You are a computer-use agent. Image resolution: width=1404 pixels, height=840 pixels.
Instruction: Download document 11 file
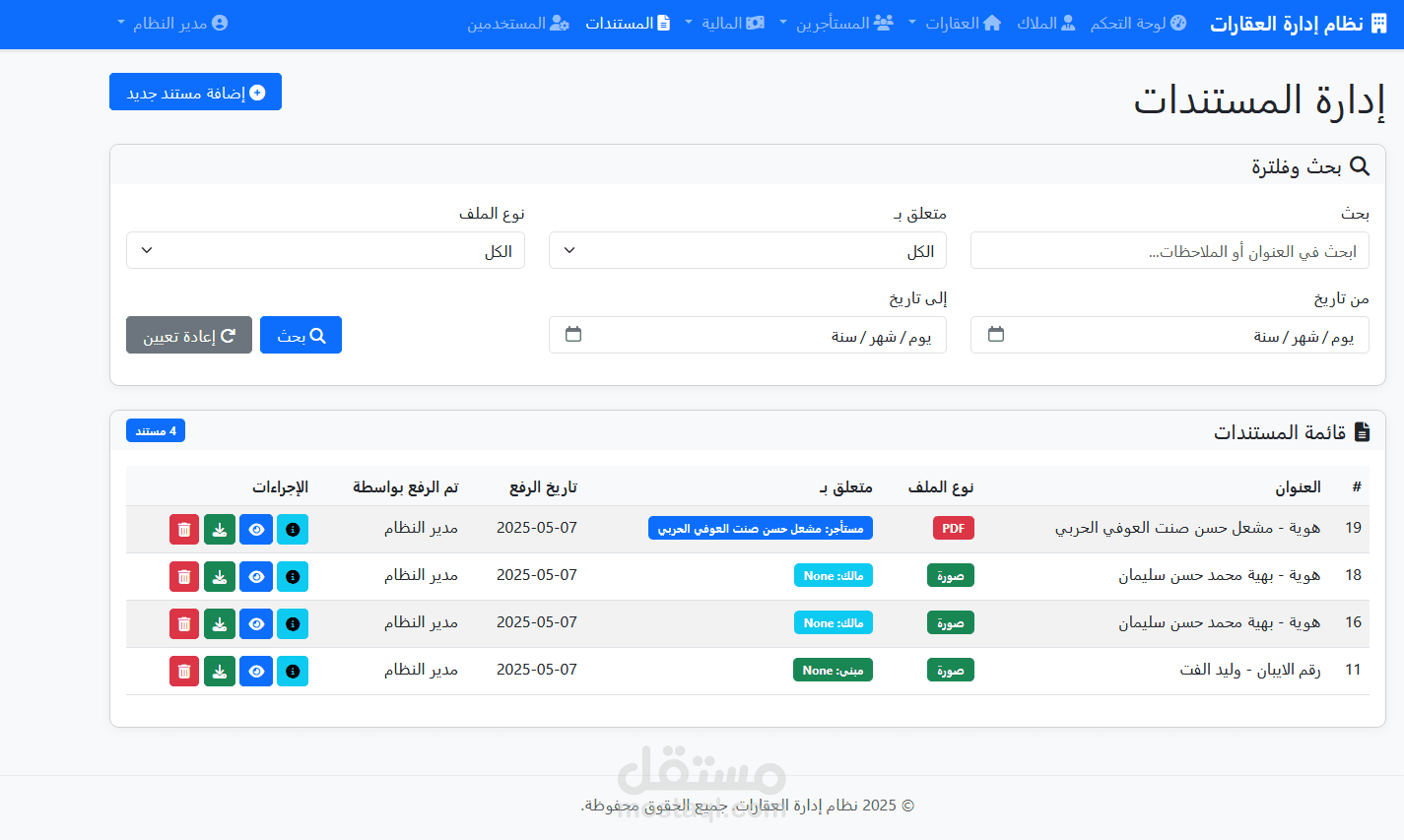tap(220, 672)
